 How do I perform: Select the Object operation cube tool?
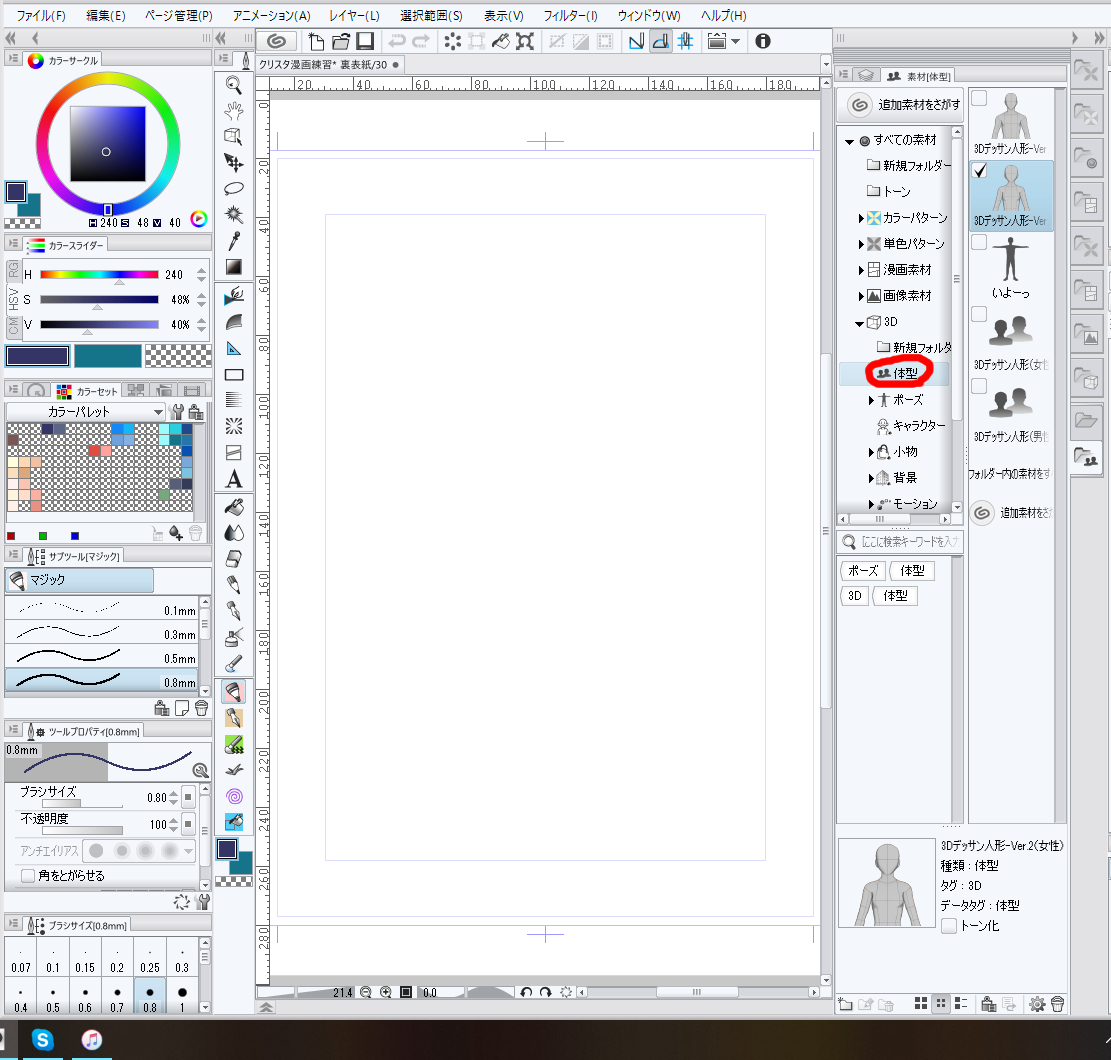pyautogui.click(x=234, y=136)
